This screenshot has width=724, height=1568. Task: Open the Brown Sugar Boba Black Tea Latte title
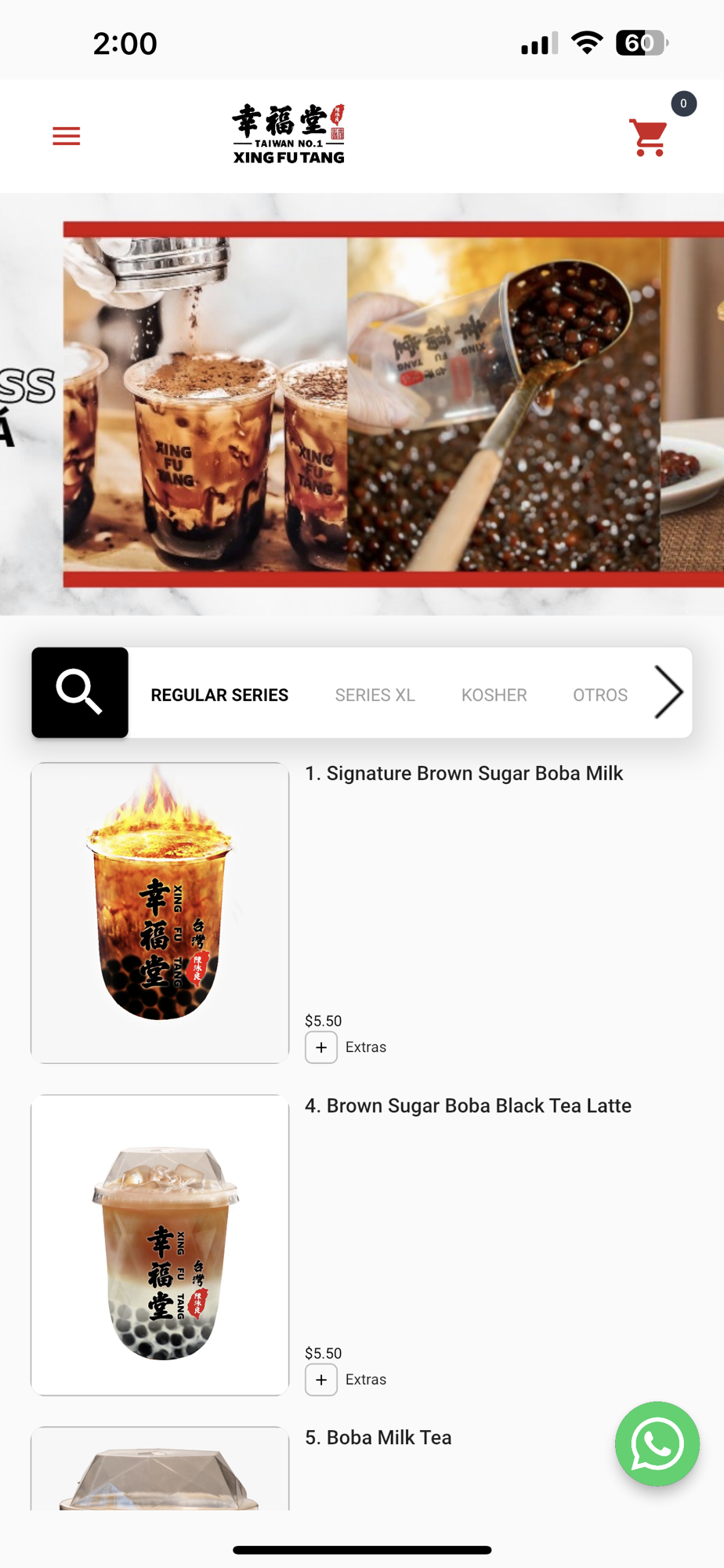(x=468, y=1105)
